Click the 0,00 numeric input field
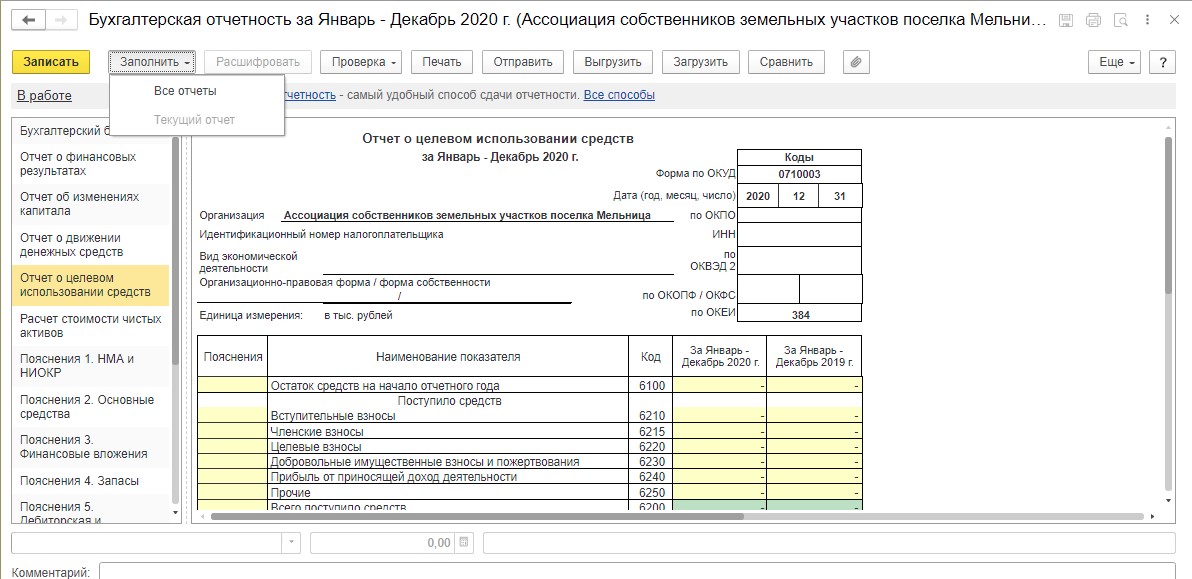Viewport: 1192px width, 579px height. [382, 543]
